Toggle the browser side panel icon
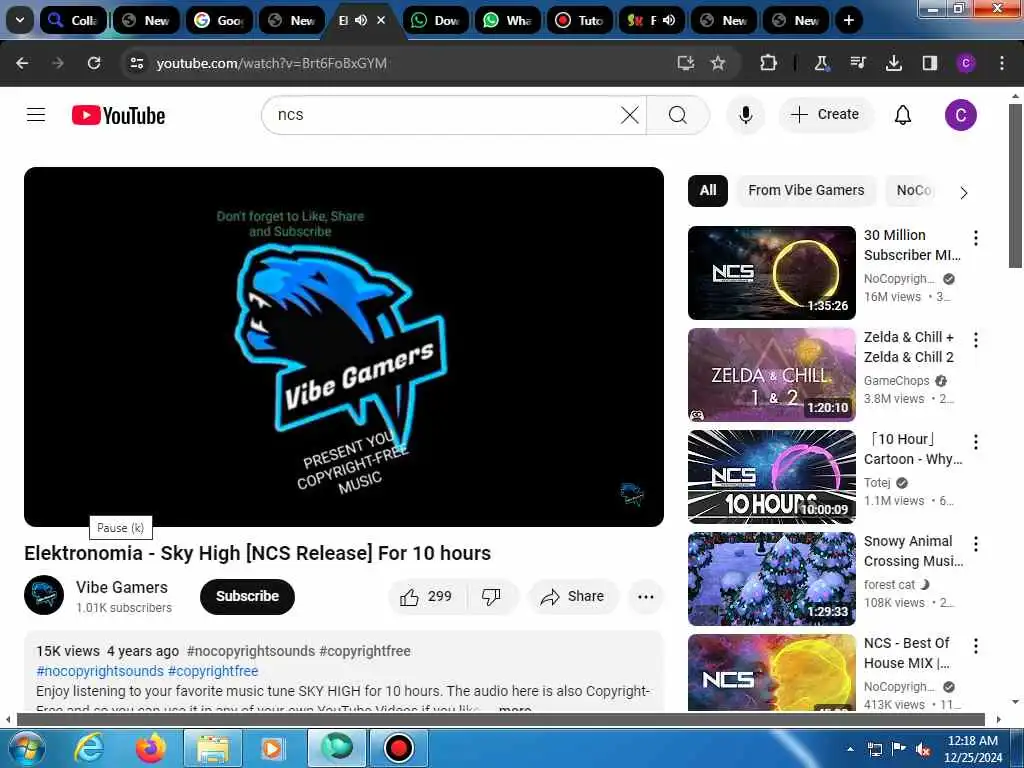Screen dimensions: 1024x768 pyautogui.click(x=929, y=63)
